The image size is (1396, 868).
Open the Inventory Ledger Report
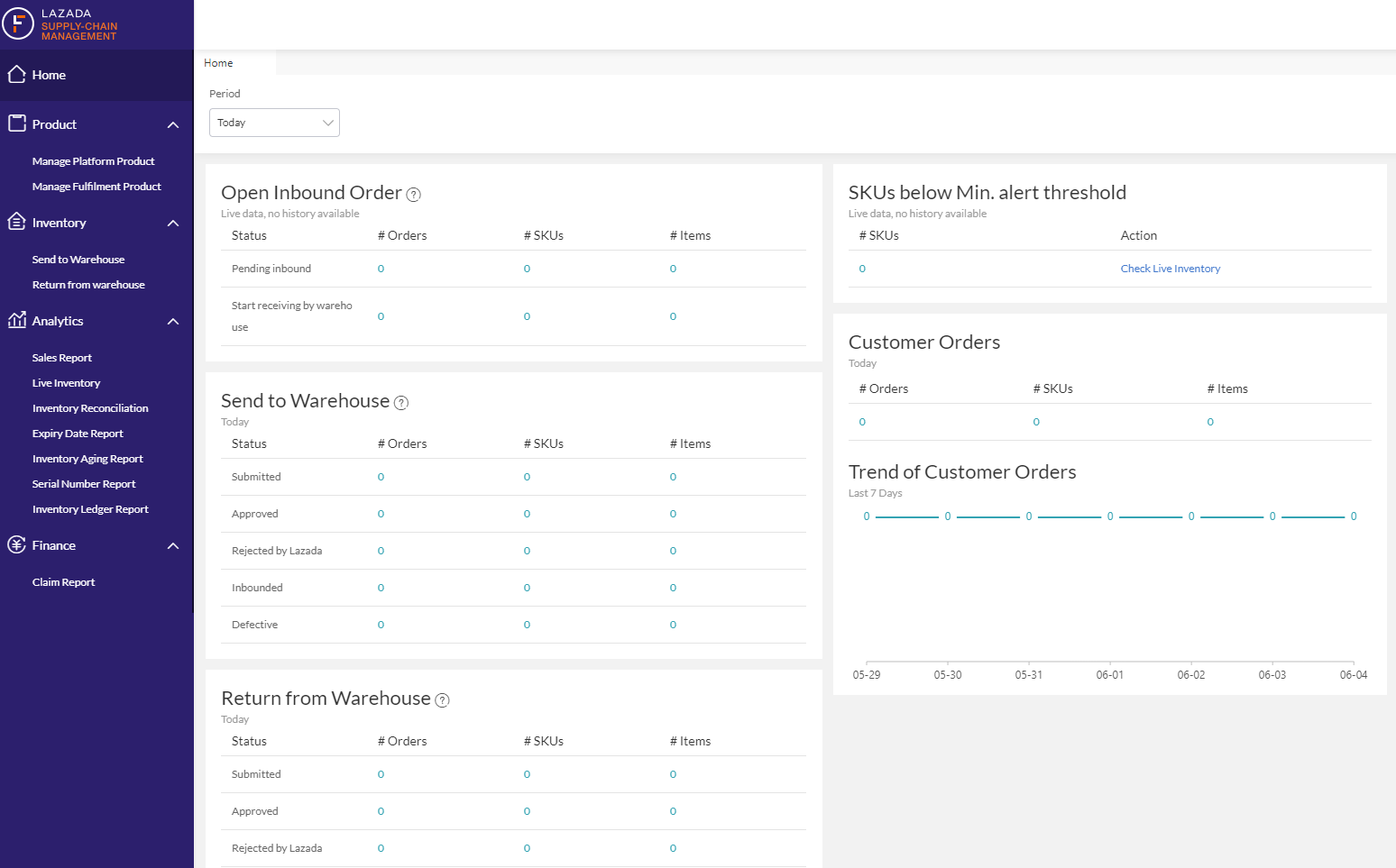pyautogui.click(x=90, y=509)
